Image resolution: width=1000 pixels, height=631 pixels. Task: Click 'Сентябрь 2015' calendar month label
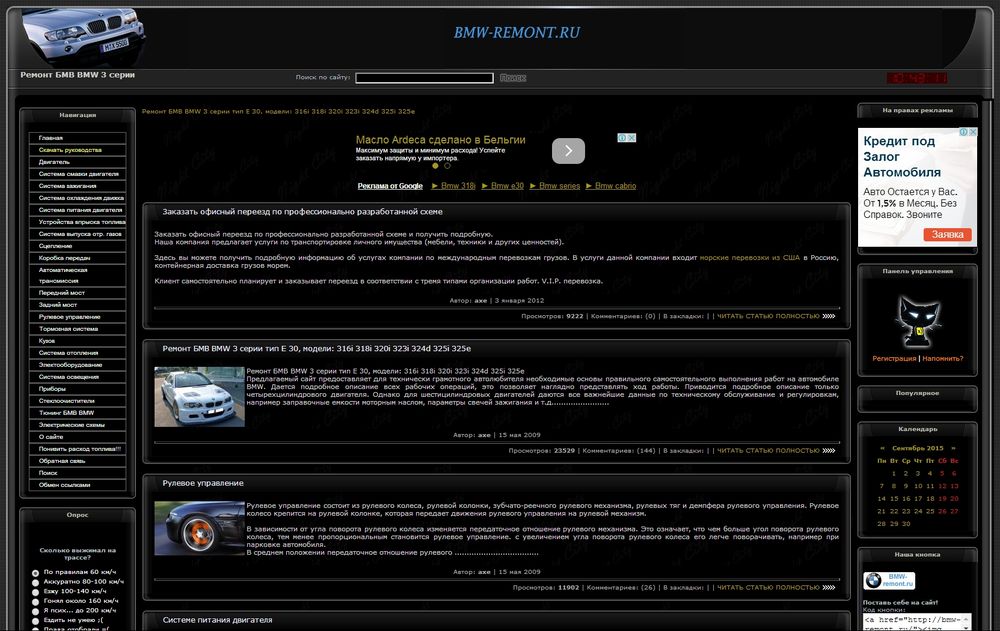click(x=917, y=448)
